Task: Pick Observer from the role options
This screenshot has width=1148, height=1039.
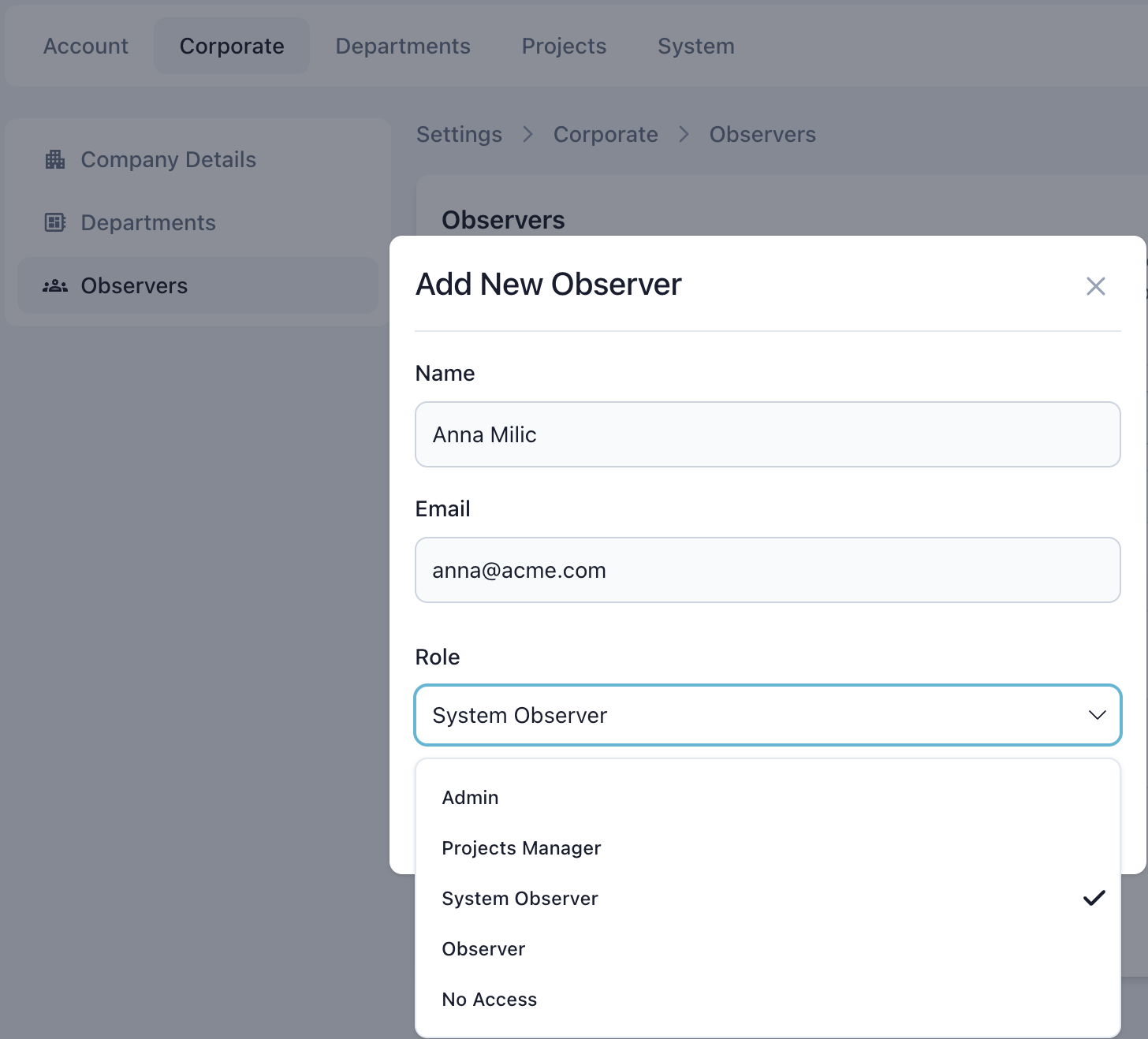Action: 483,948
